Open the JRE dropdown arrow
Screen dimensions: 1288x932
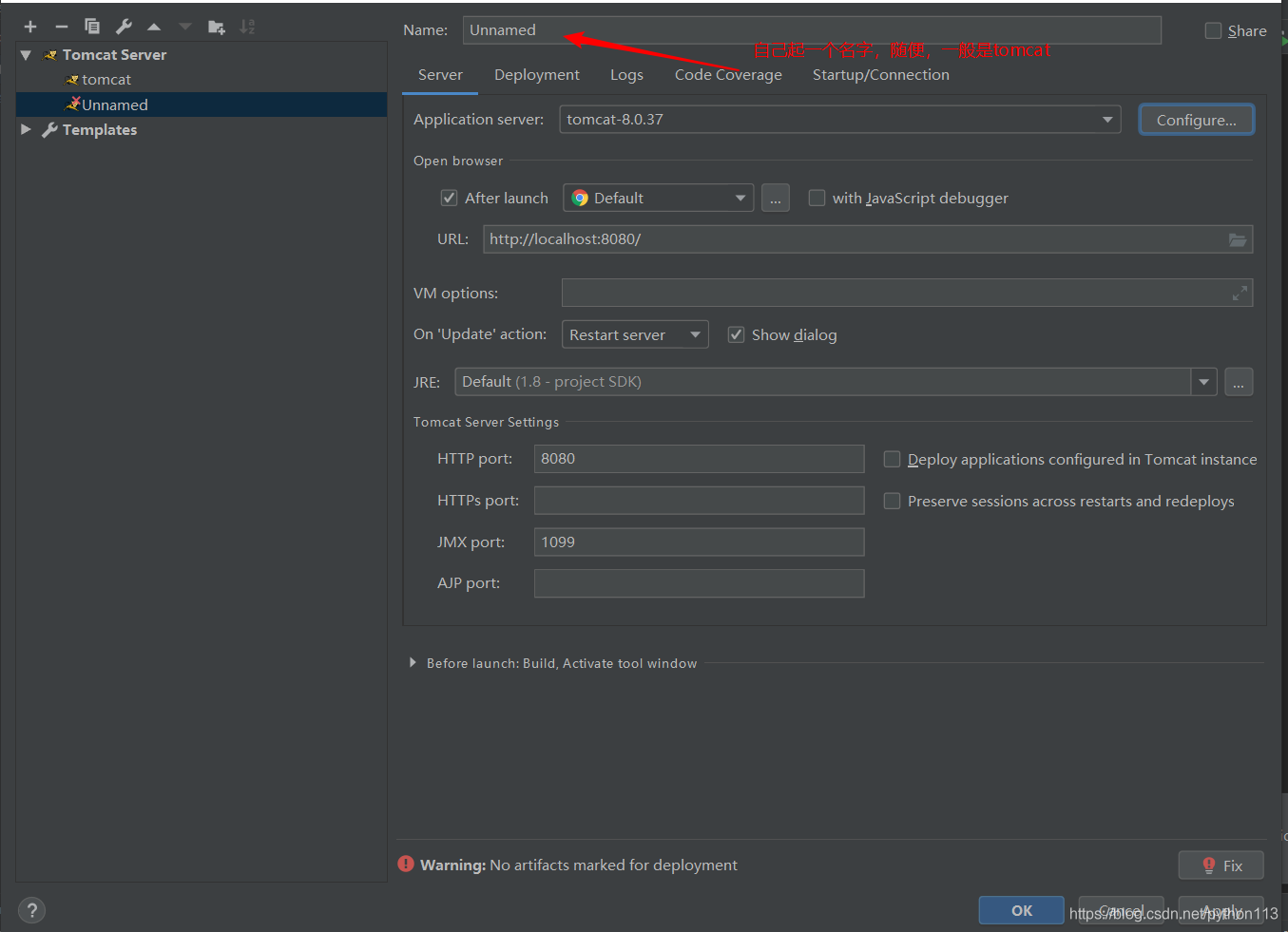pos(1204,382)
